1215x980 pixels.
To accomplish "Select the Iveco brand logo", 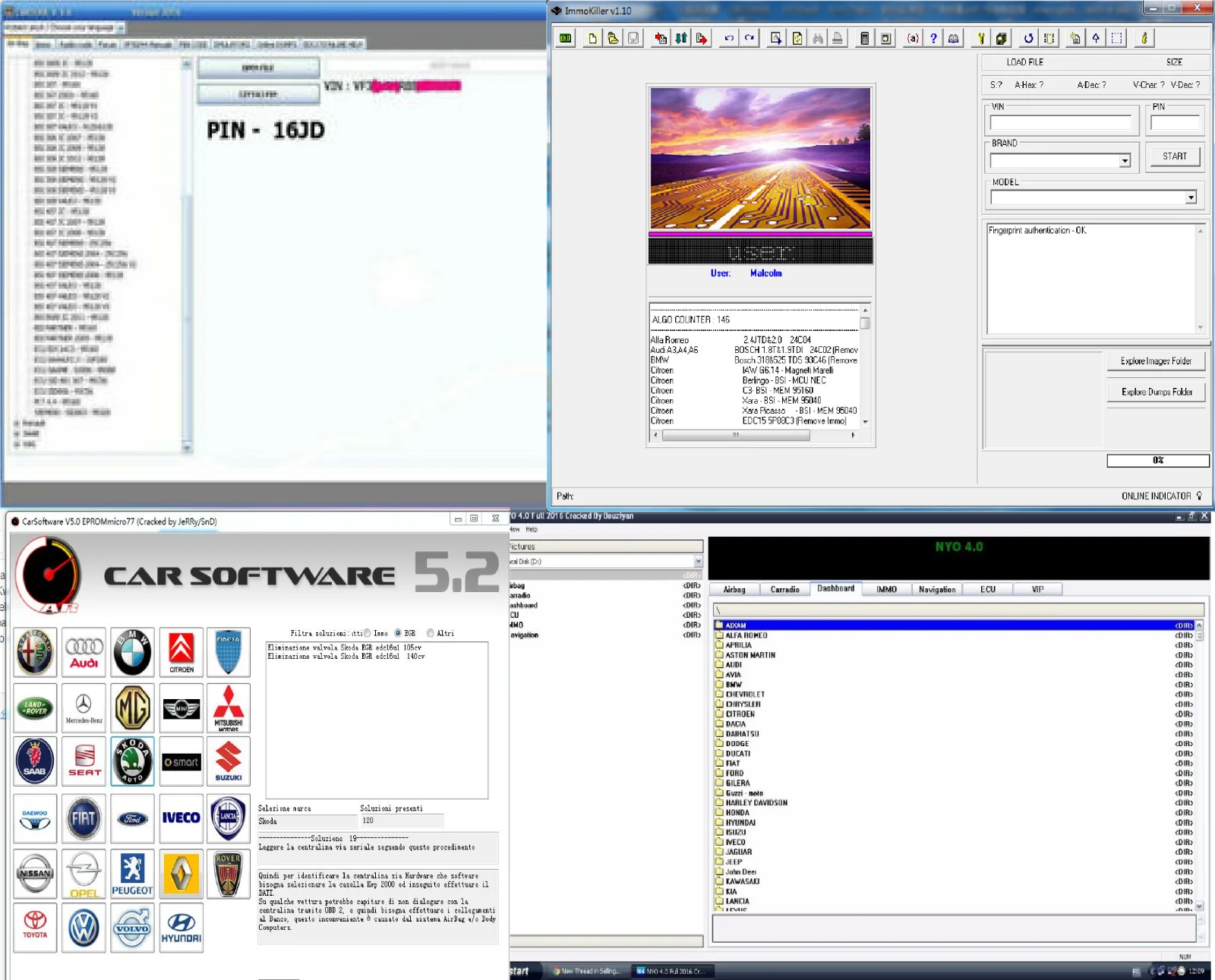I will (181, 818).
